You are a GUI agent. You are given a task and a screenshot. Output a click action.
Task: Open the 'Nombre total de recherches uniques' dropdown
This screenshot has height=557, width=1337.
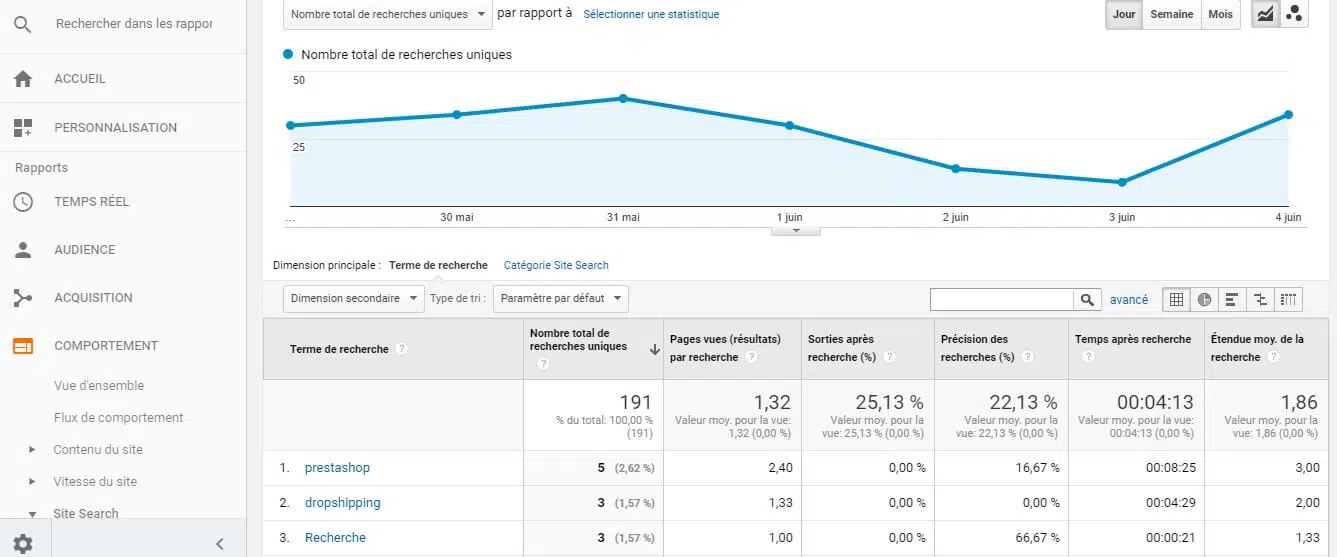click(x=388, y=14)
